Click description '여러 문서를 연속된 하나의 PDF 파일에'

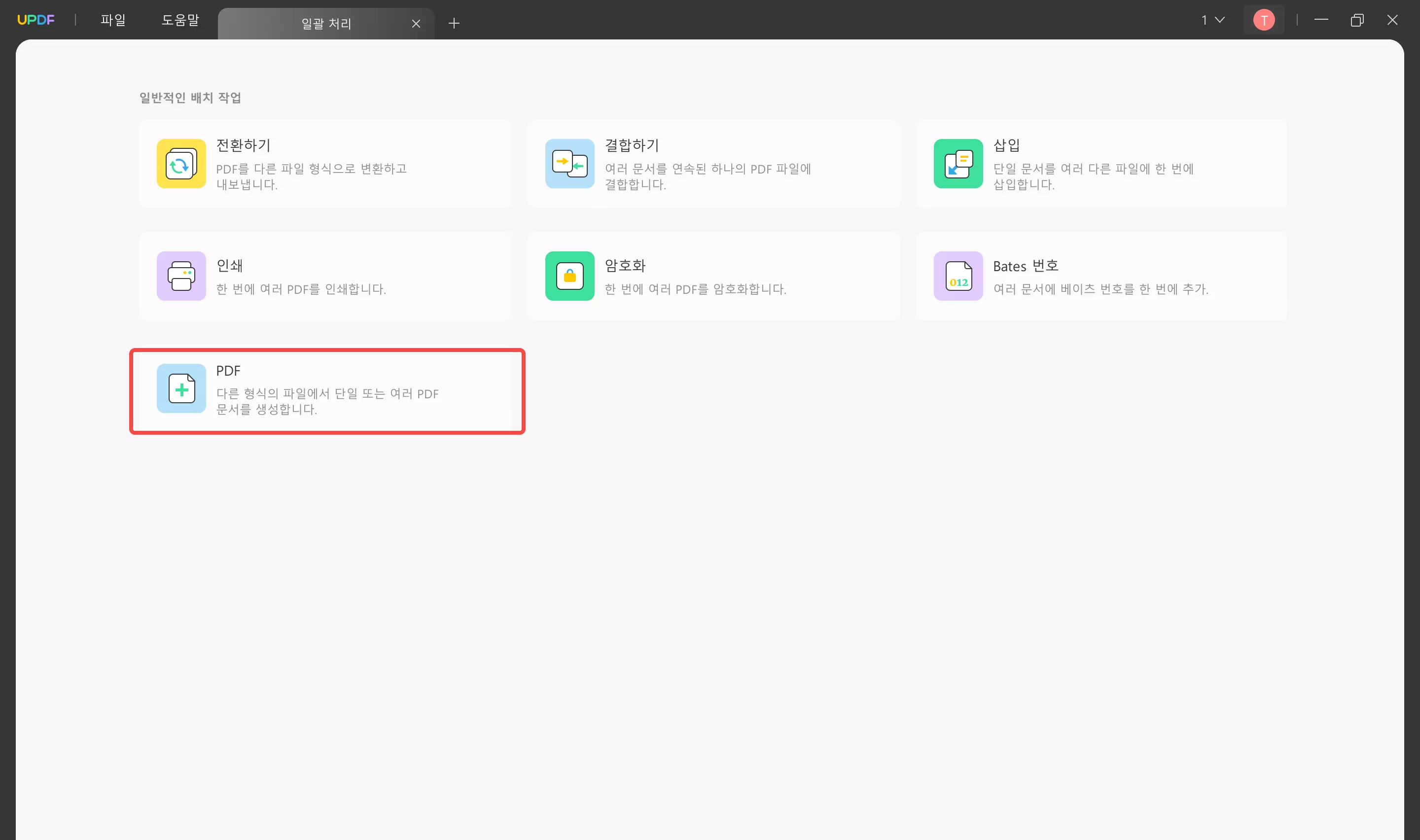coord(708,169)
